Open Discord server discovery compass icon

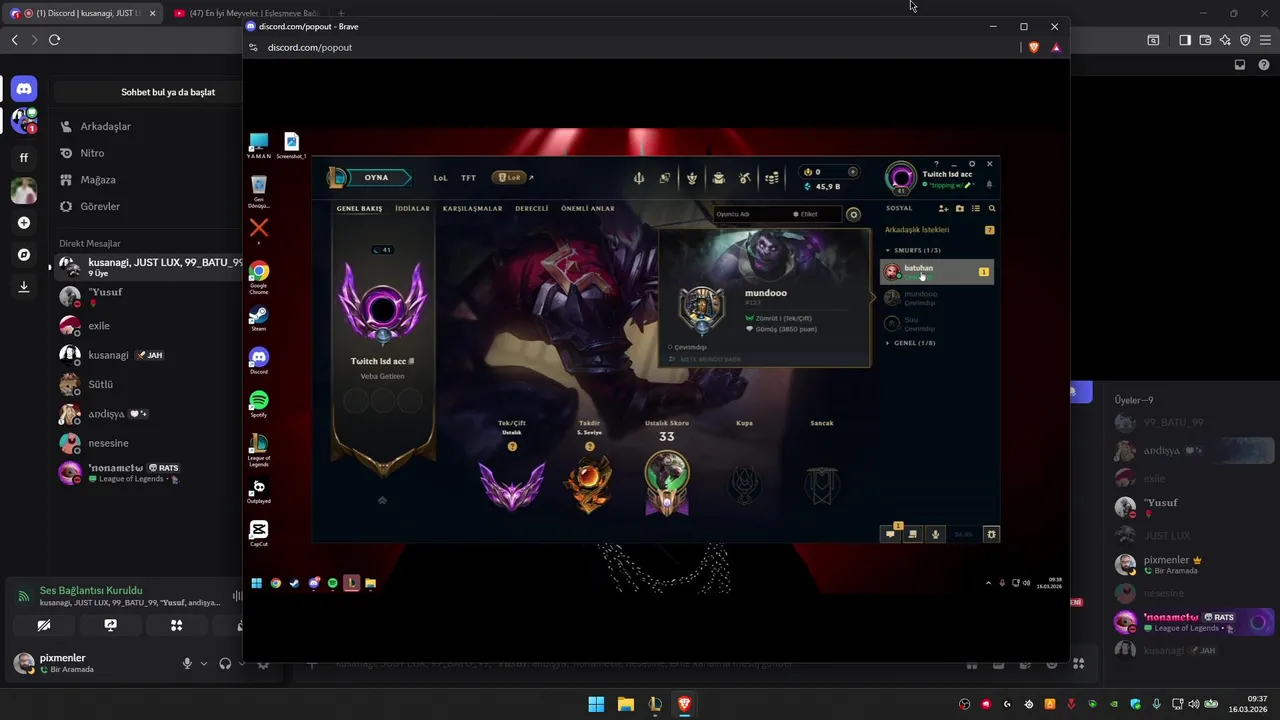tap(24, 255)
